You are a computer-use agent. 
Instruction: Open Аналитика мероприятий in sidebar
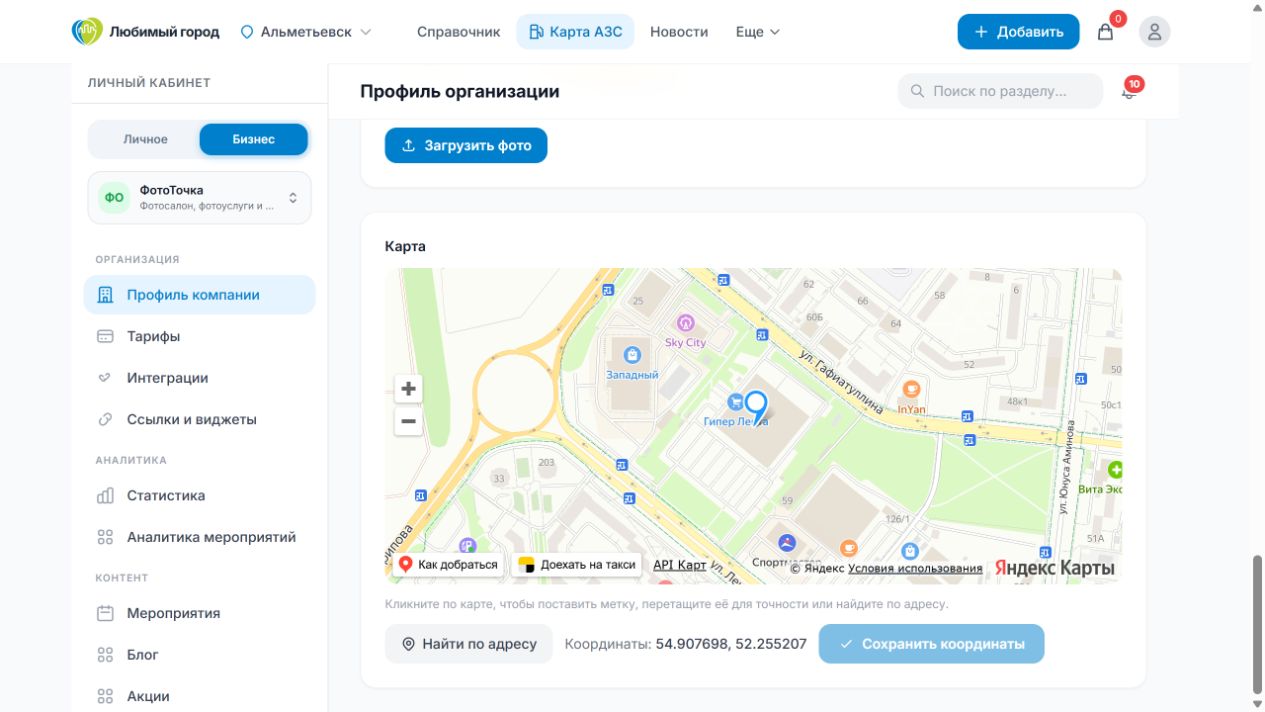point(200,537)
